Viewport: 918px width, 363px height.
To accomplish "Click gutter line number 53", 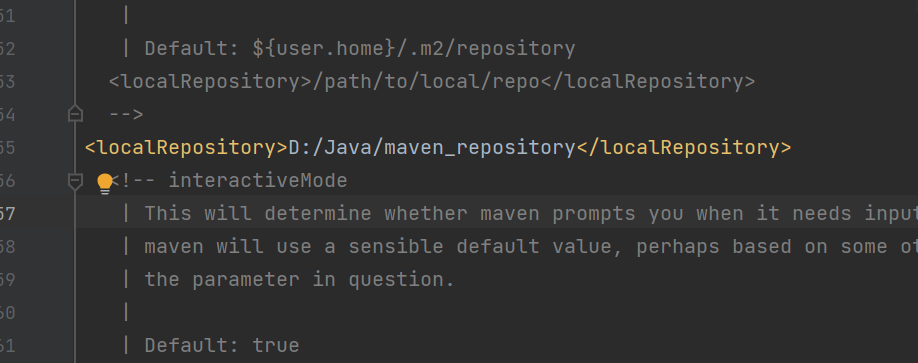I will (8, 81).
